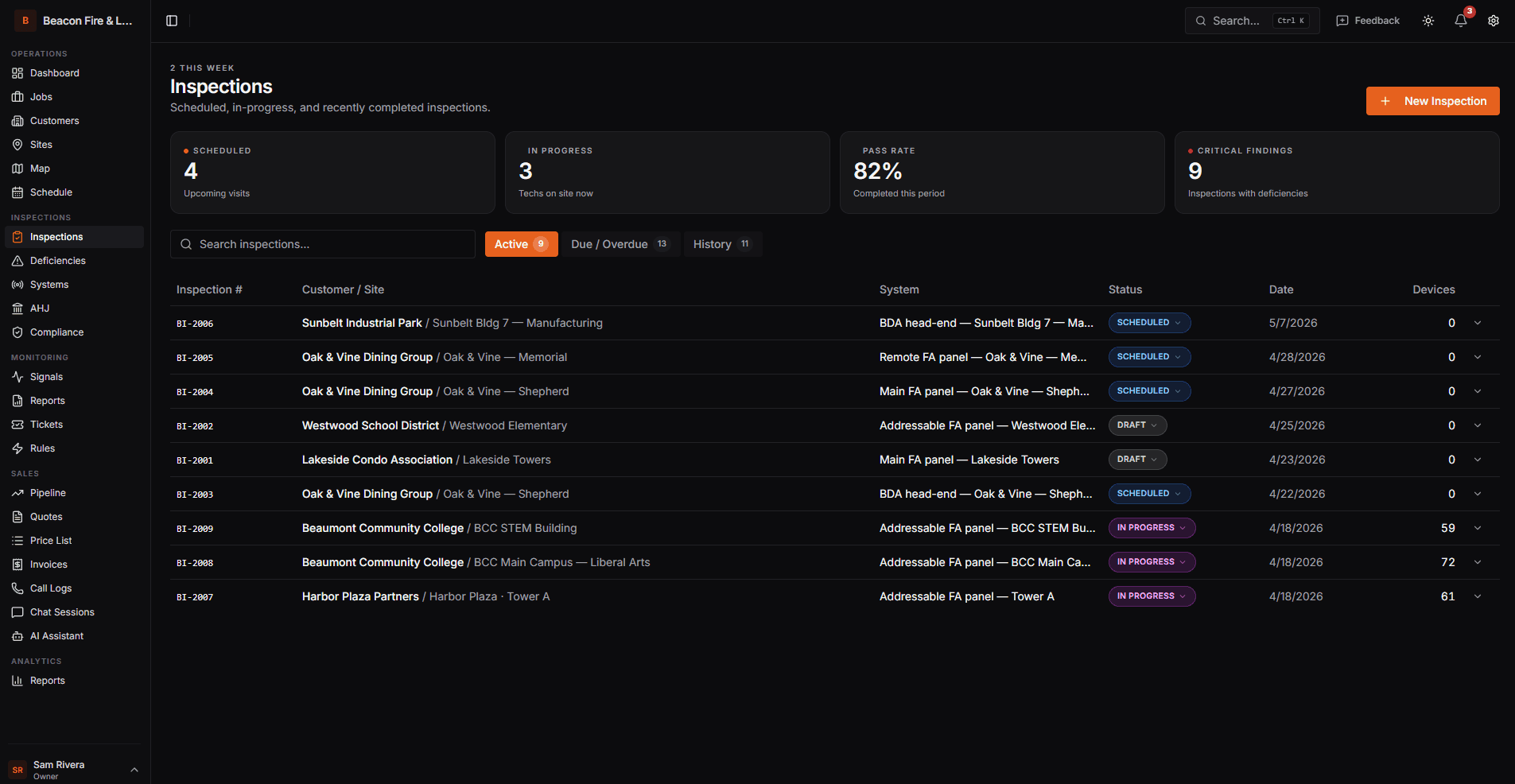
Task: Create a New Inspection
Action: click(1431, 101)
